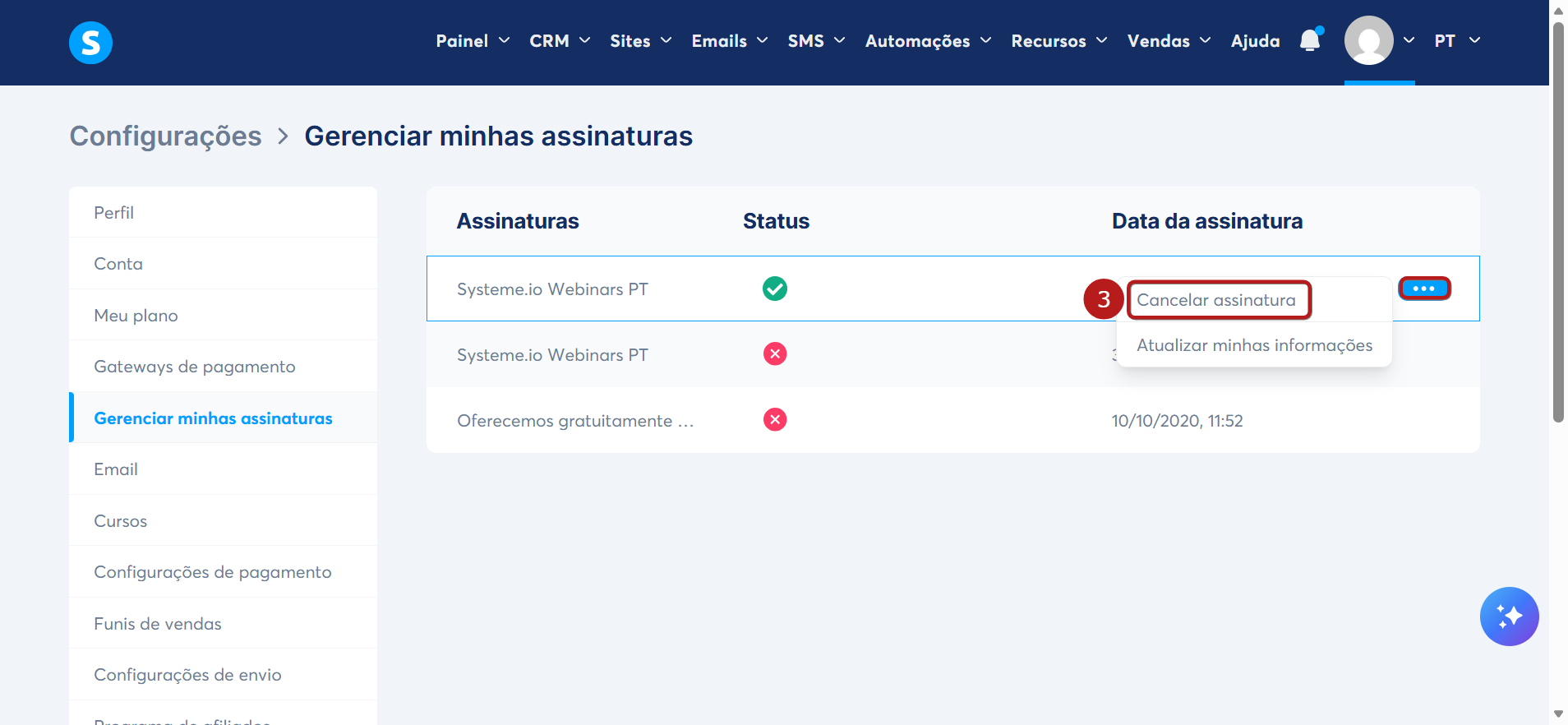The height and width of the screenshot is (725, 1568).
Task: Open the notifications bell
Action: pos(1310,40)
